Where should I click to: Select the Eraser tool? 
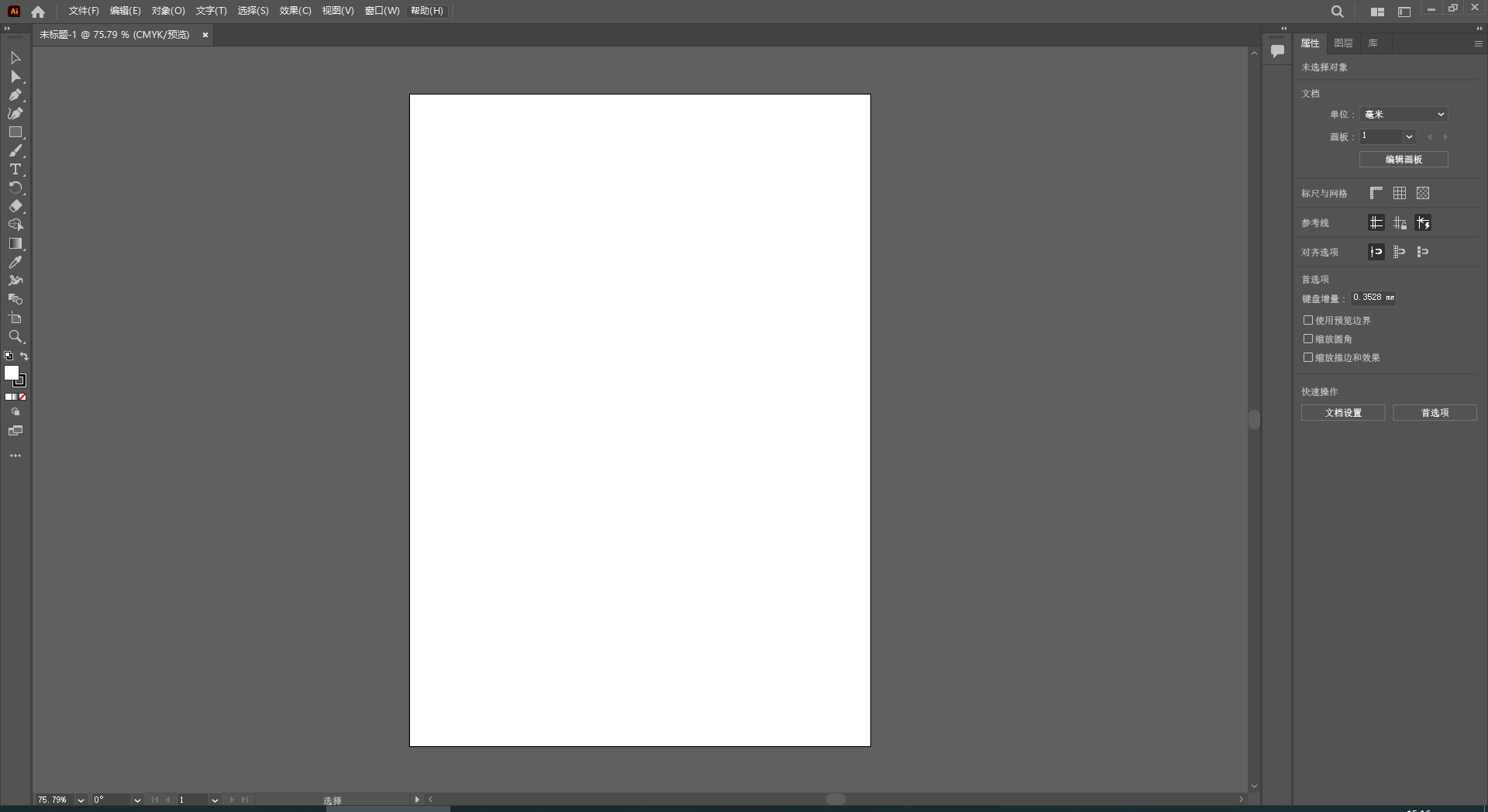15,207
